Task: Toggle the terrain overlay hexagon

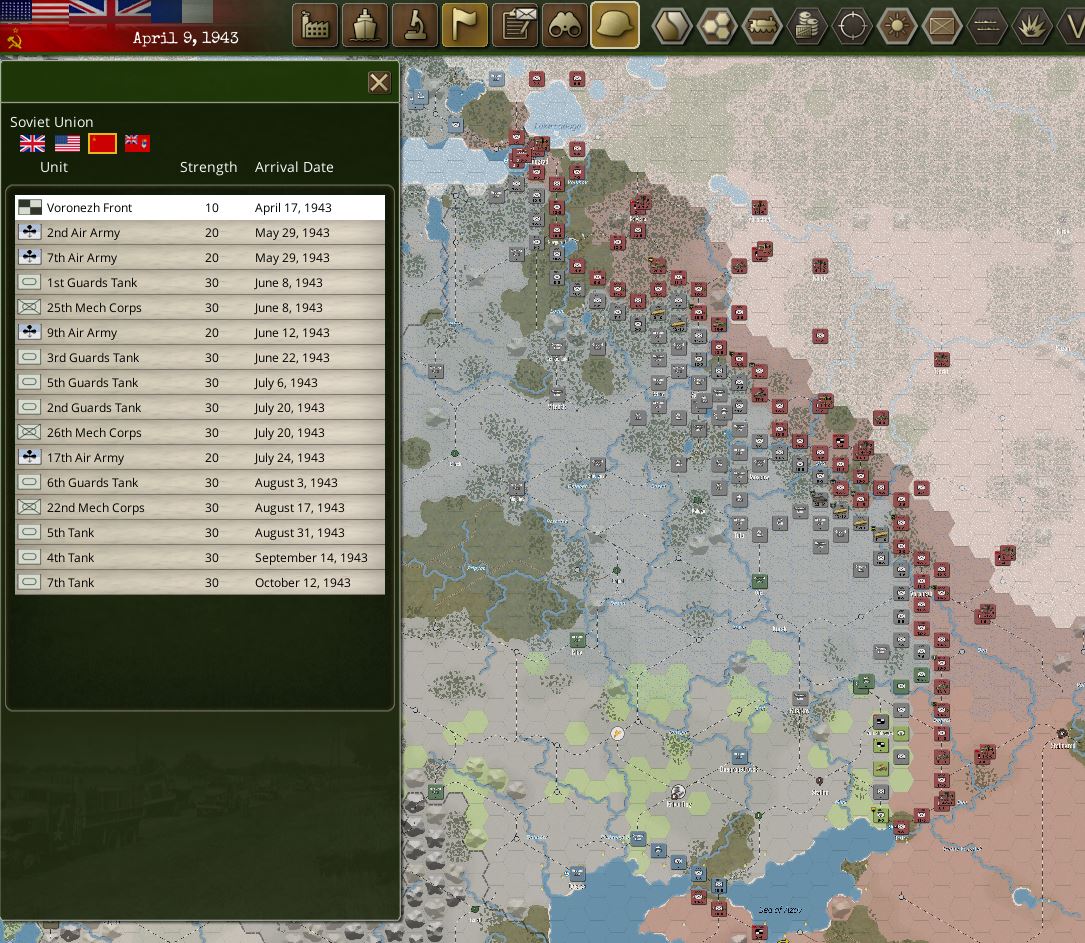Action: 671,26
